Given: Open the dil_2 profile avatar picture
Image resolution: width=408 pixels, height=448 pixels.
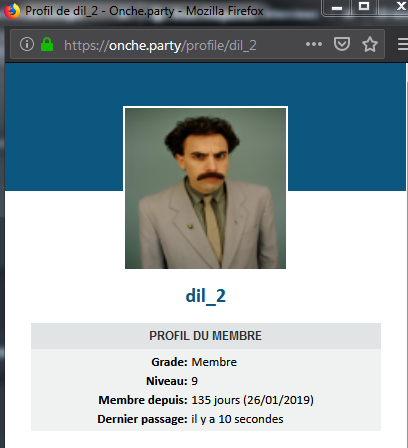Looking at the screenshot, I should (x=205, y=188).
